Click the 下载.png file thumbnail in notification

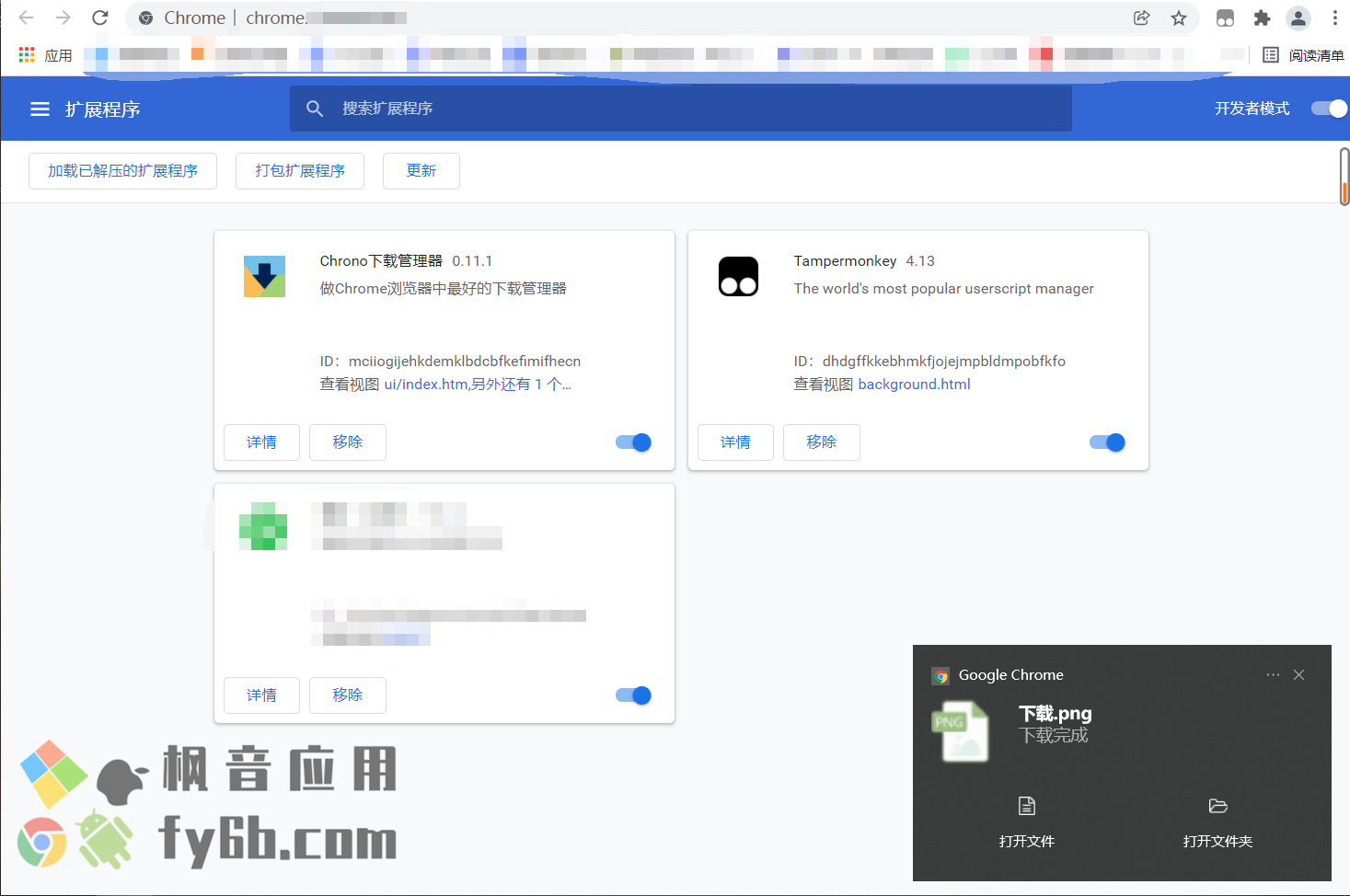(960, 731)
